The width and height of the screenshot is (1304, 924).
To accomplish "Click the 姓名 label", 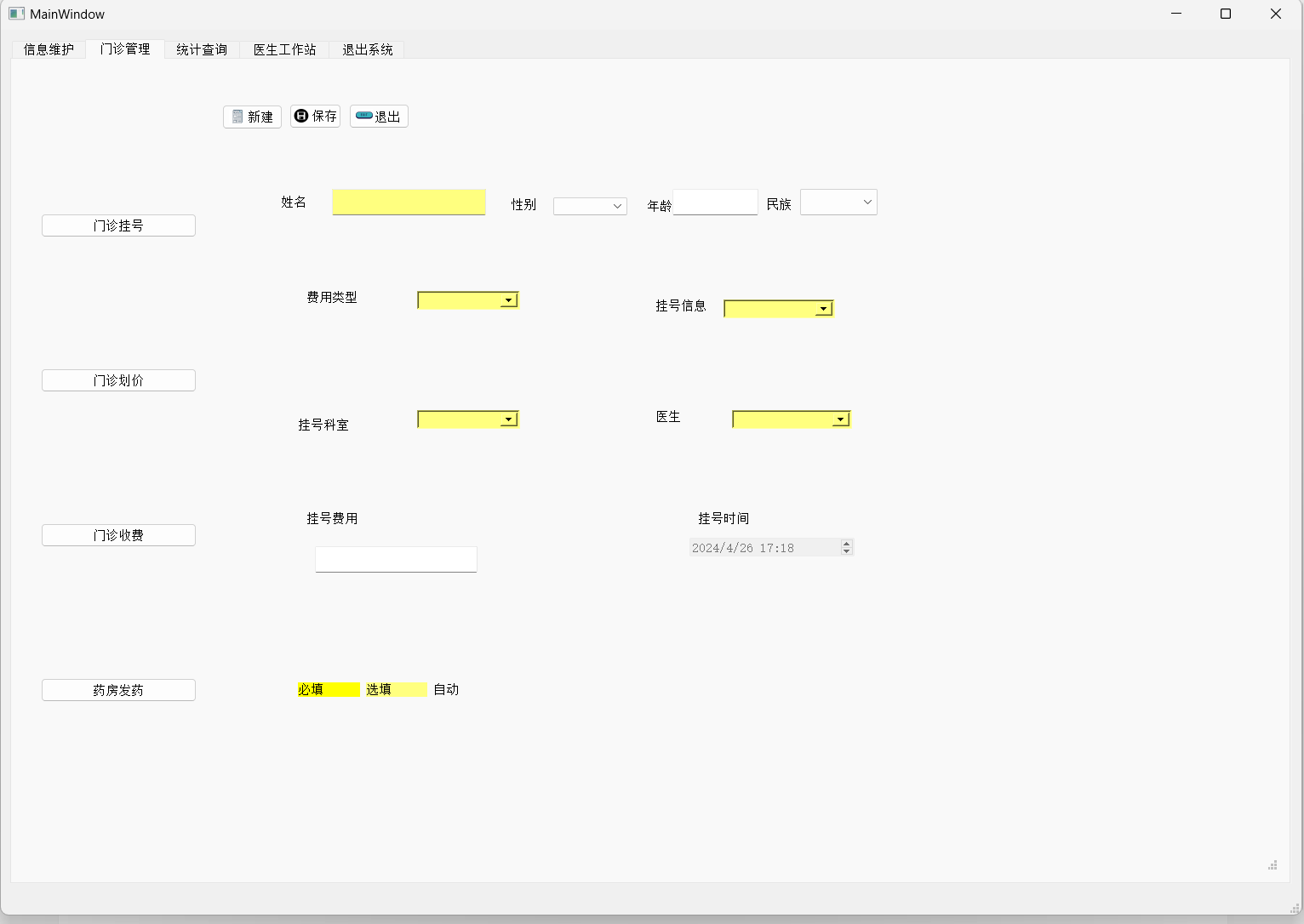I will point(294,202).
